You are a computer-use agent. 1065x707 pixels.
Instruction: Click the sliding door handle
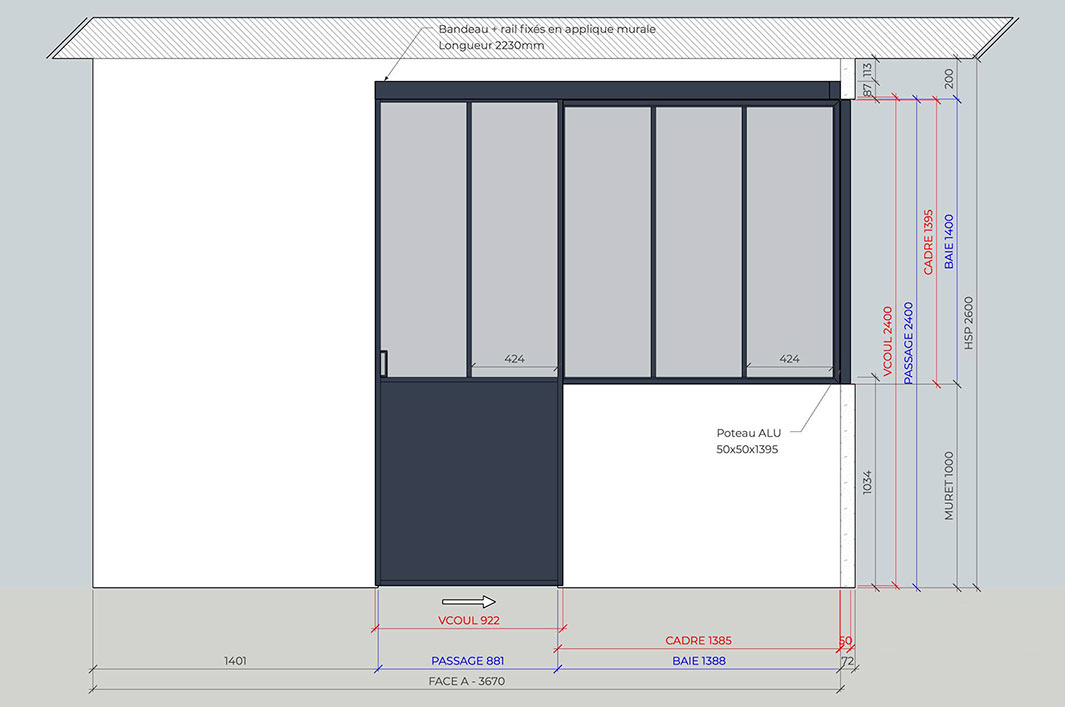click(x=384, y=363)
